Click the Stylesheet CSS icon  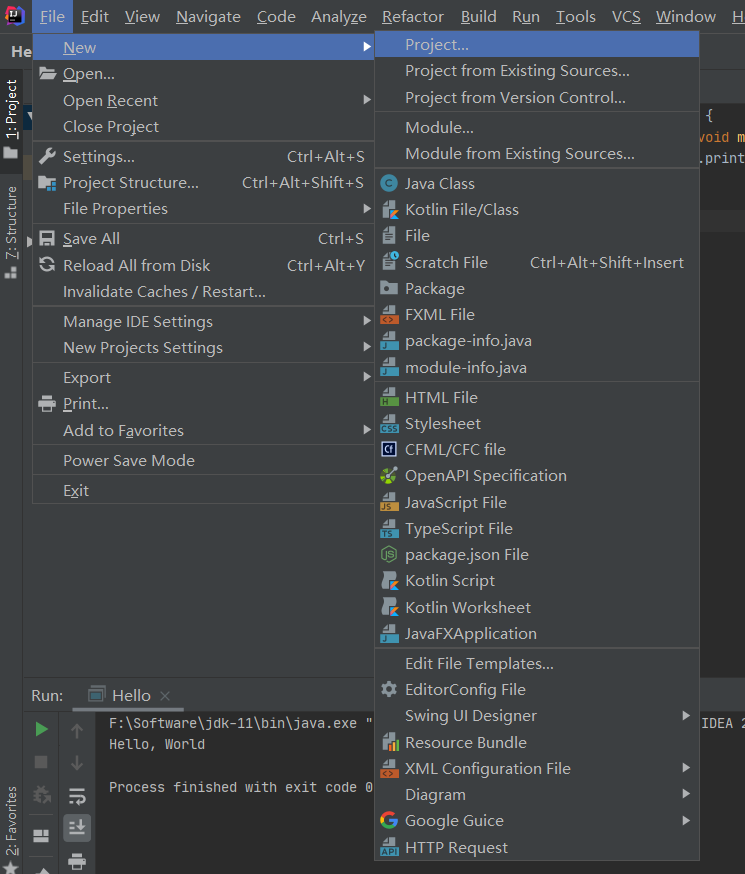389,424
